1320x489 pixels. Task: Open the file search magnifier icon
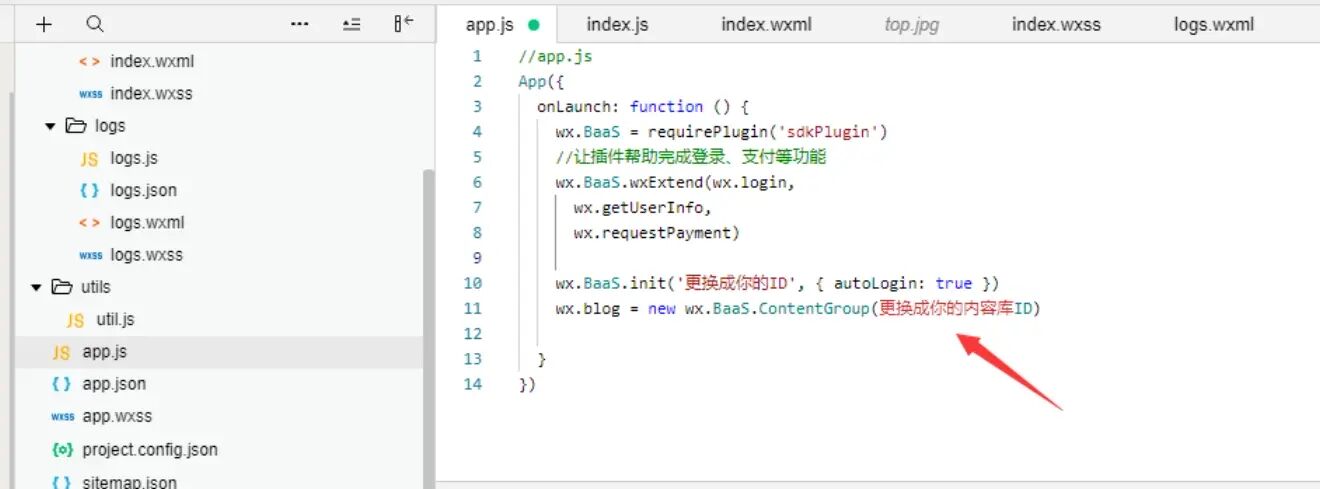click(95, 24)
